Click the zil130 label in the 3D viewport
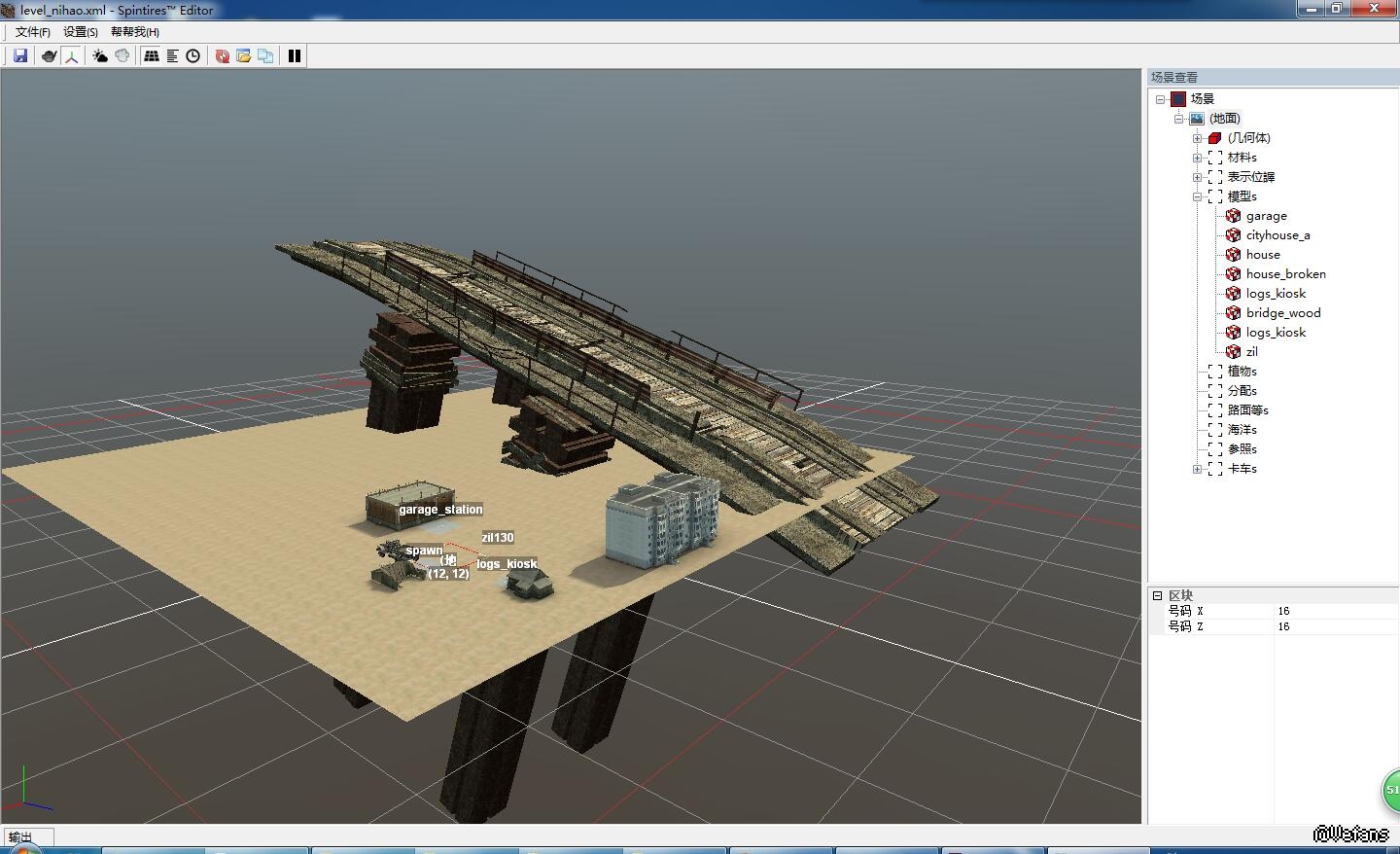1400x854 pixels. coord(498,538)
